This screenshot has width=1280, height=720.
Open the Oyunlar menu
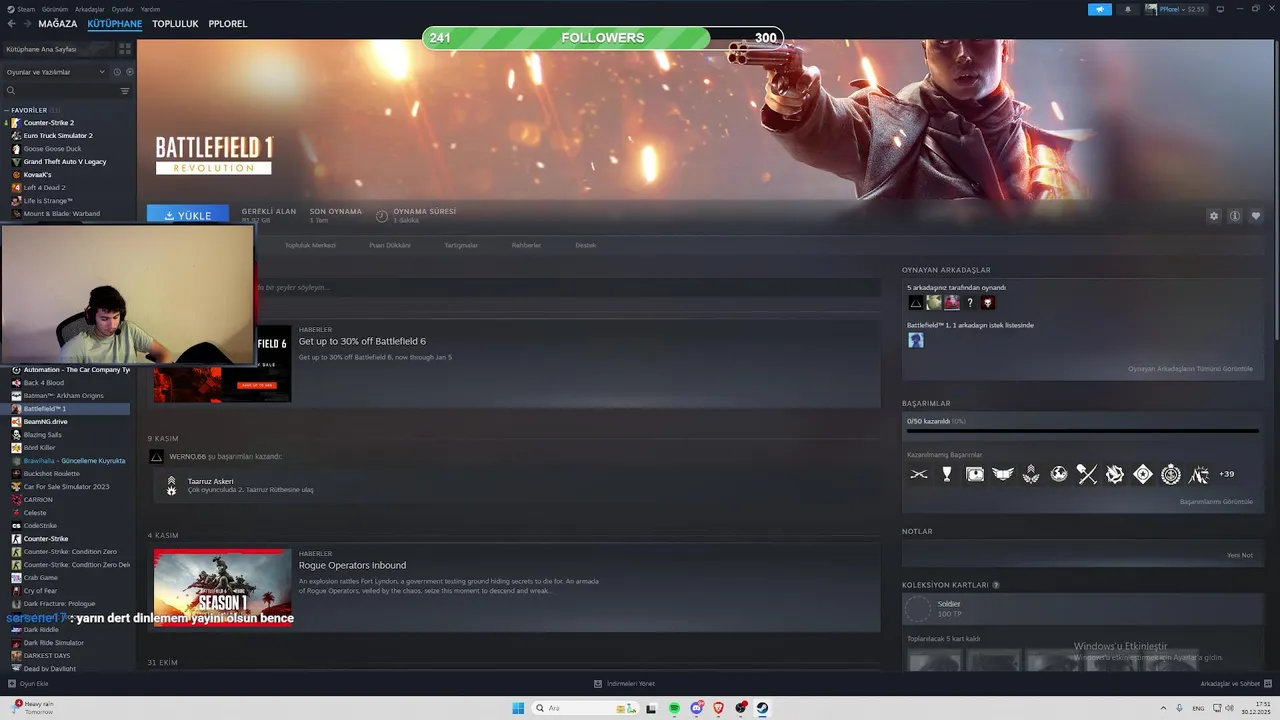click(122, 9)
